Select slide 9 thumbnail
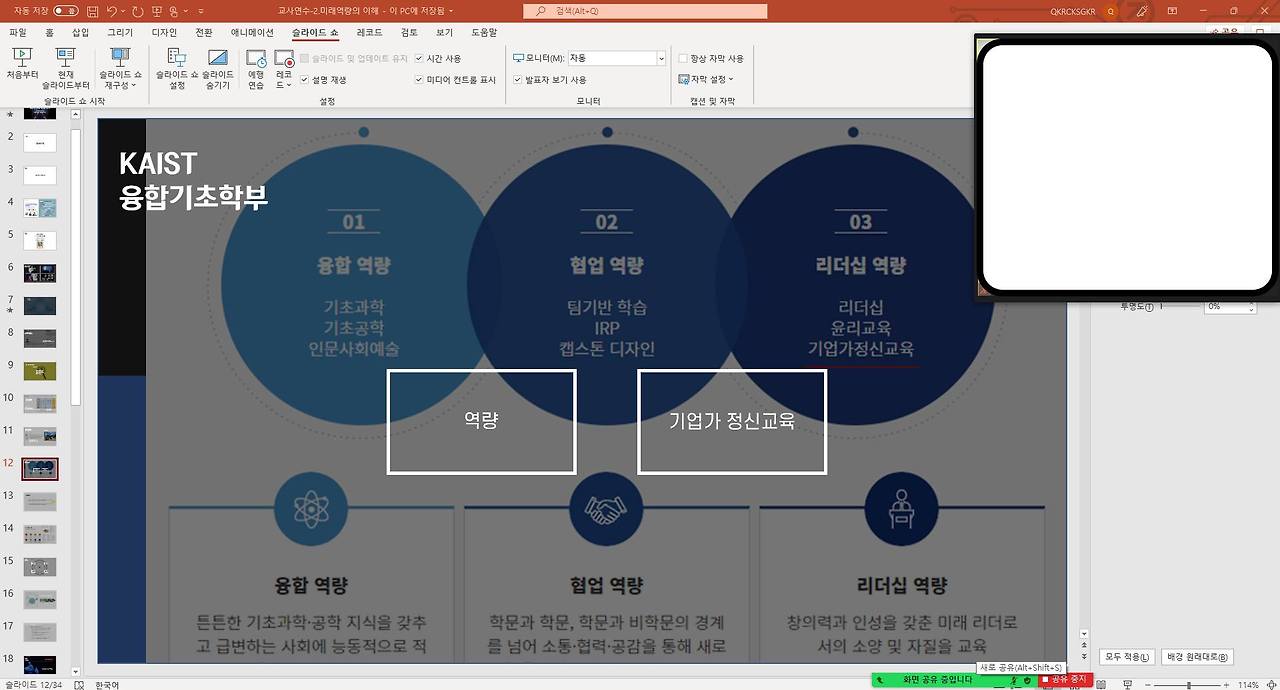This screenshot has width=1280, height=690. 40,371
